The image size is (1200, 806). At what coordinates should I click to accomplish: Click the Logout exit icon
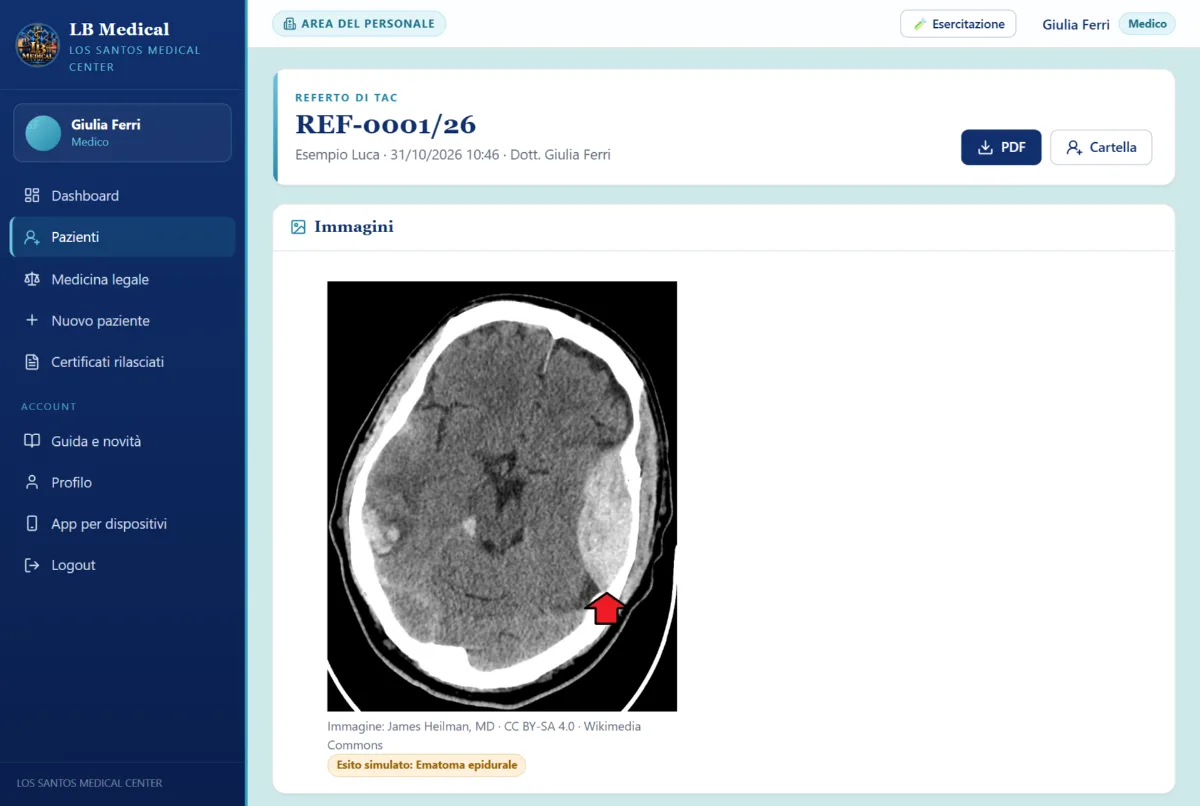click(32, 566)
